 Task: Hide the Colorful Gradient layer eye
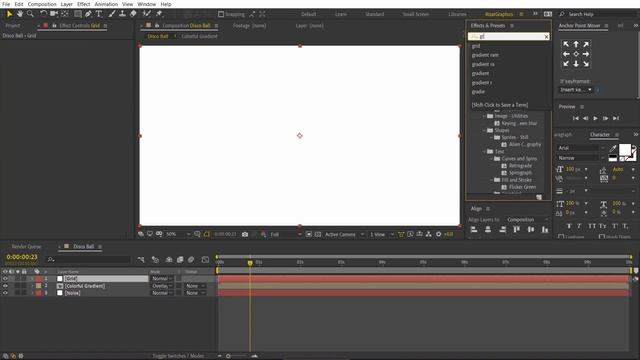(x=5, y=286)
